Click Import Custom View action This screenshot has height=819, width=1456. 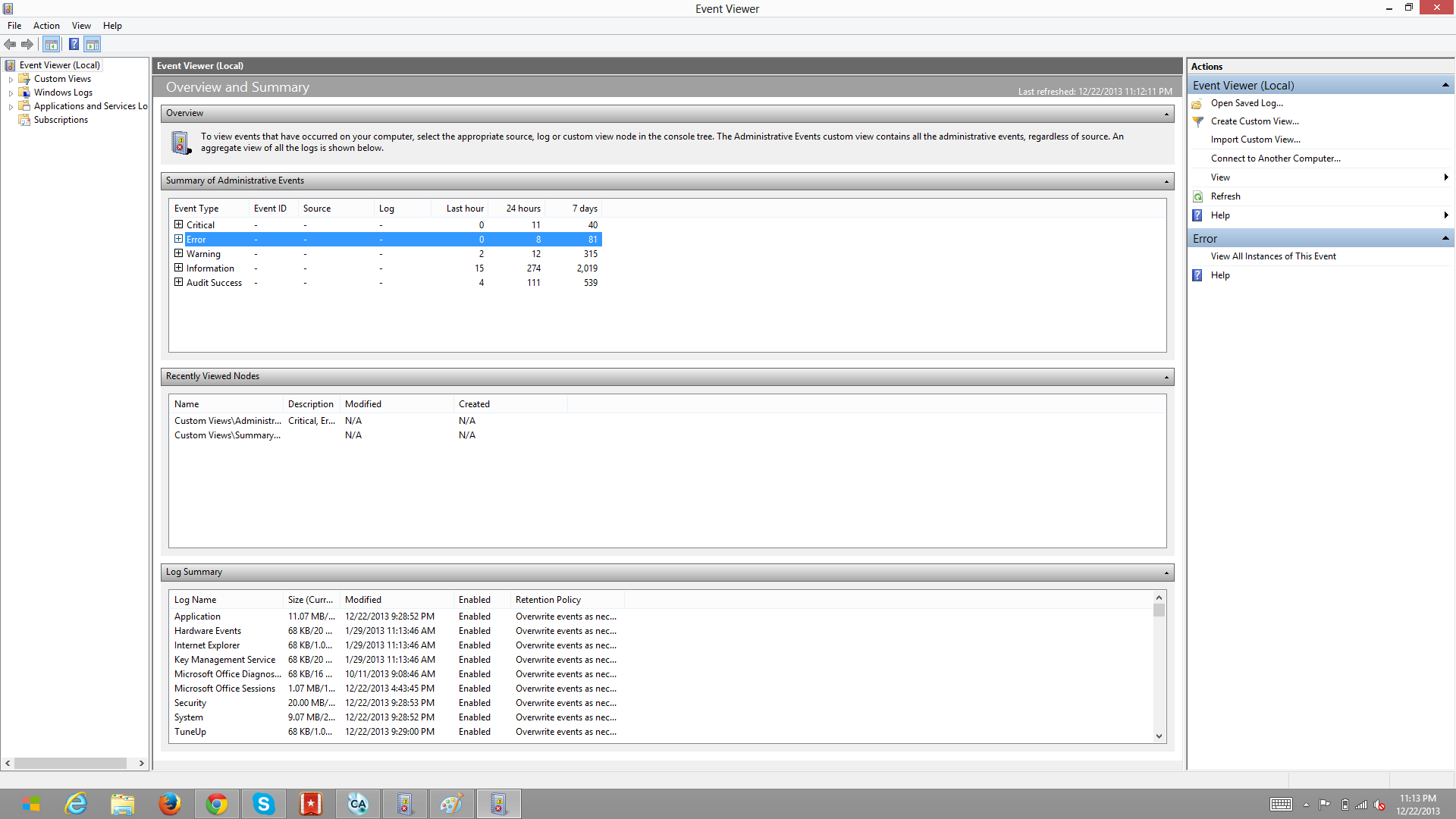pos(1255,140)
